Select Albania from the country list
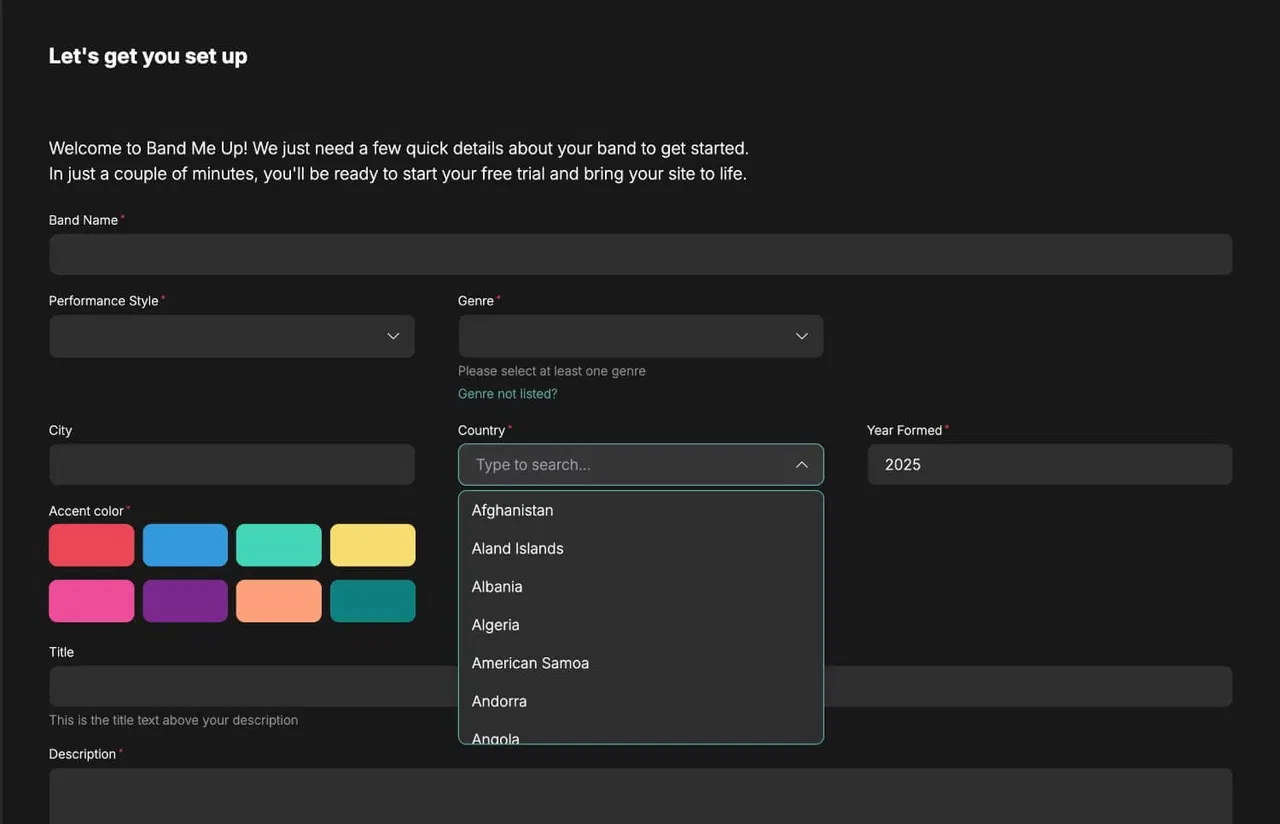Viewport: 1280px width, 824px height. (x=497, y=587)
